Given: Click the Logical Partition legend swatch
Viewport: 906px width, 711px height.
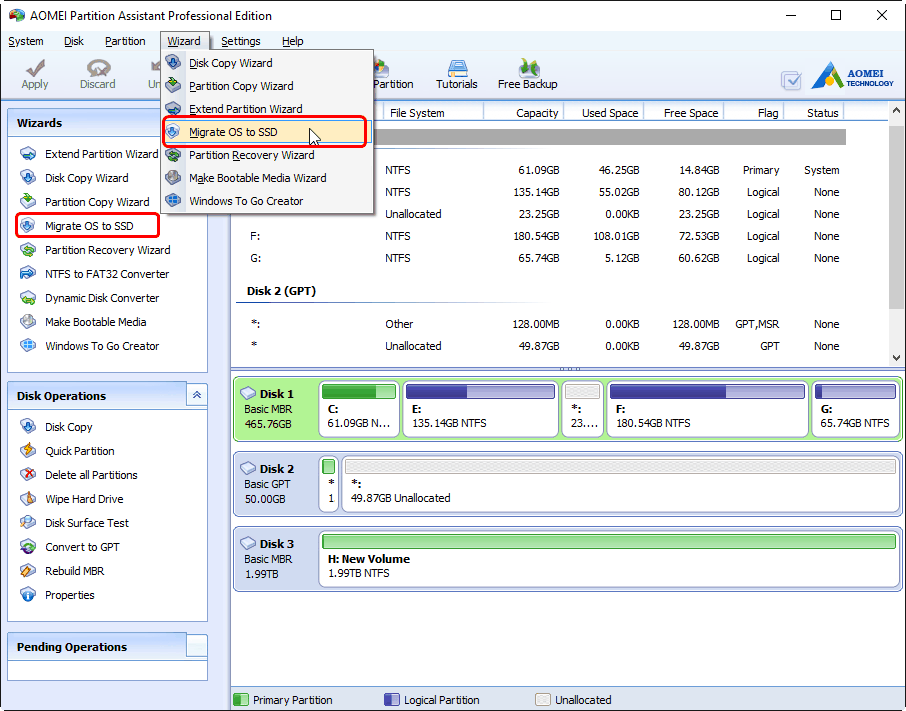Looking at the screenshot, I should [391, 699].
